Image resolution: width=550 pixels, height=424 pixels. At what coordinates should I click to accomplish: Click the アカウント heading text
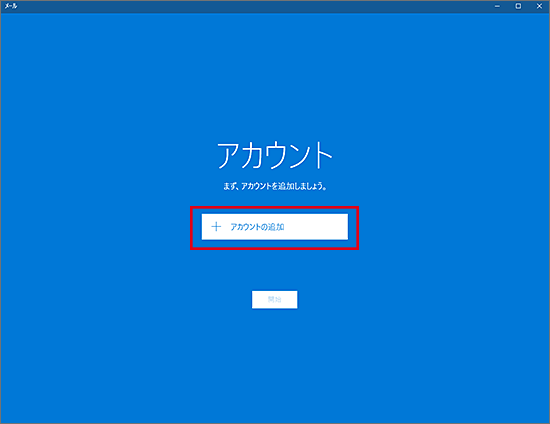pyautogui.click(x=275, y=155)
